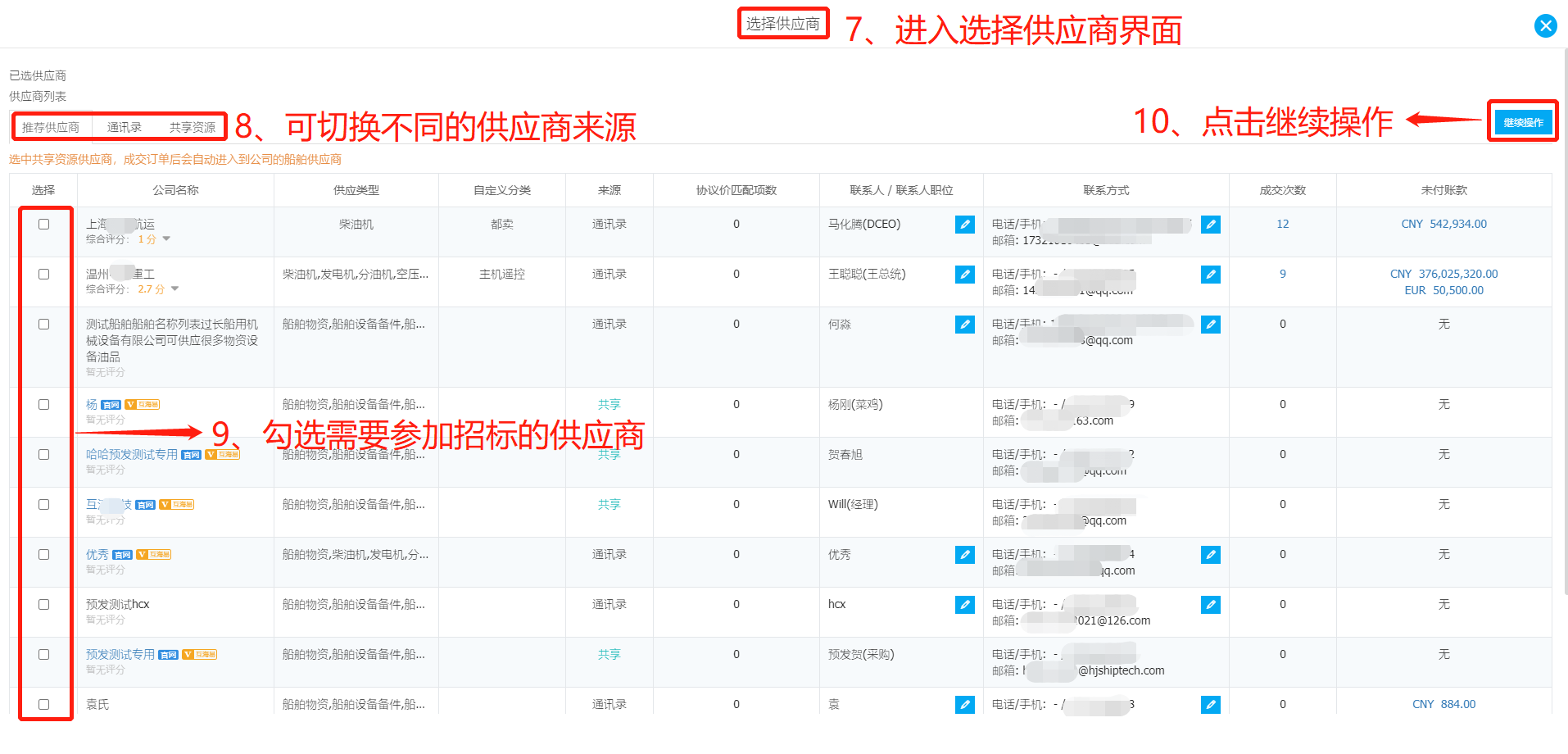Check the 优秀 supplier checkbox
This screenshot has height=754, width=1568.
[43, 555]
